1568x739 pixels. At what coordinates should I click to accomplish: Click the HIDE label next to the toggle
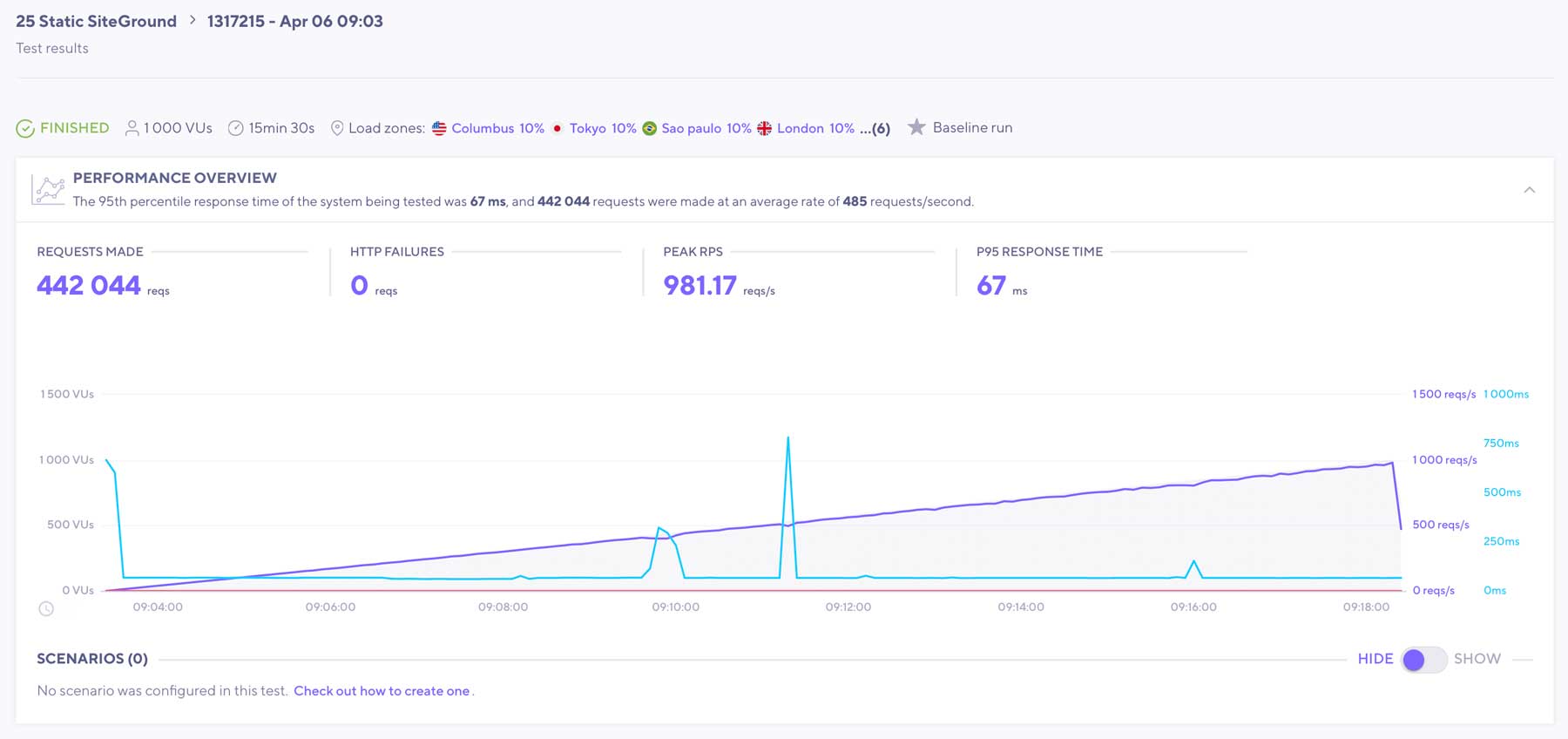click(x=1375, y=659)
